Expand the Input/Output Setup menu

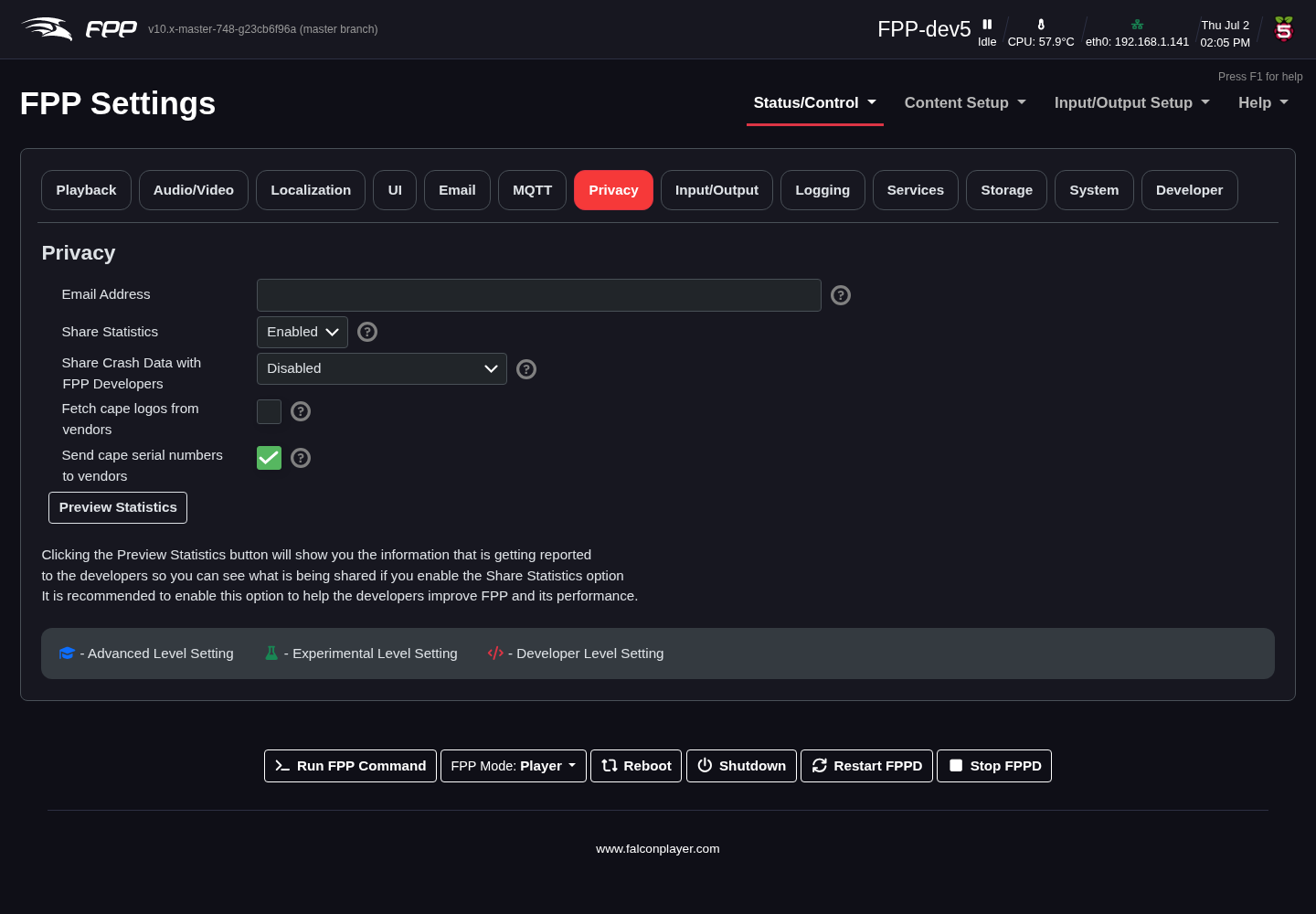1132,103
